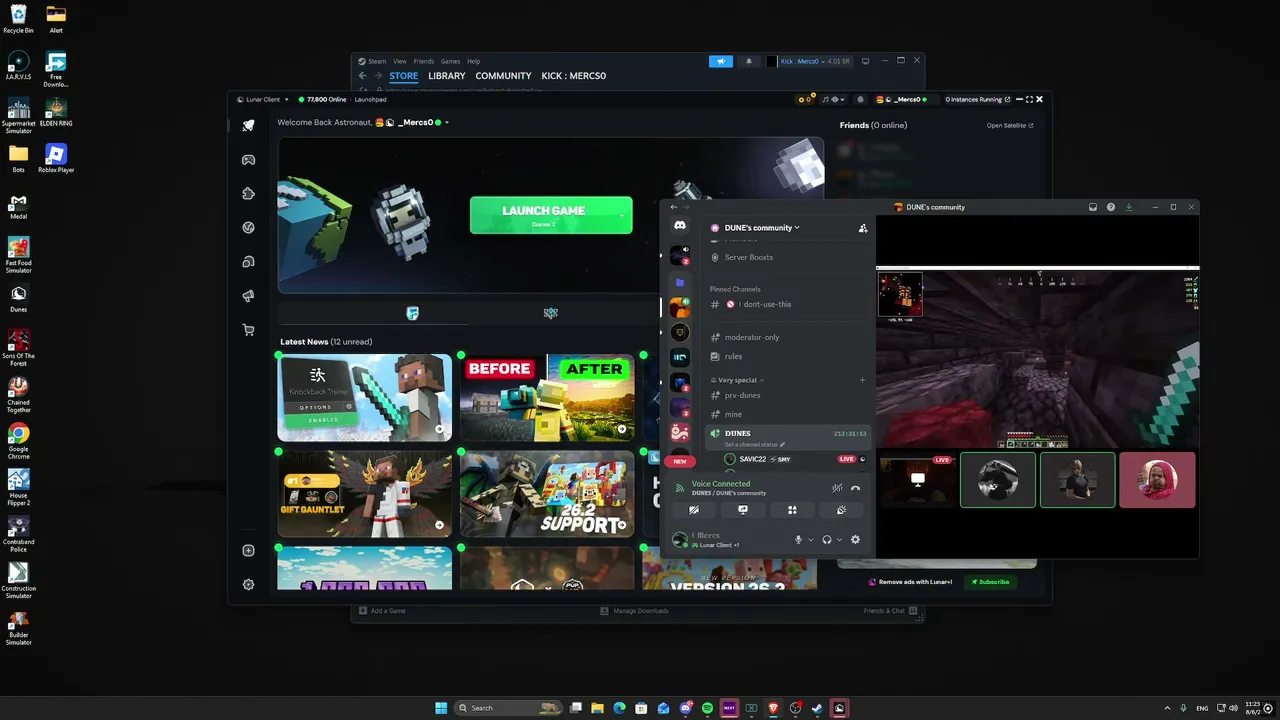
Task: Toggle Discord headphones deafen
Action: tap(827, 540)
